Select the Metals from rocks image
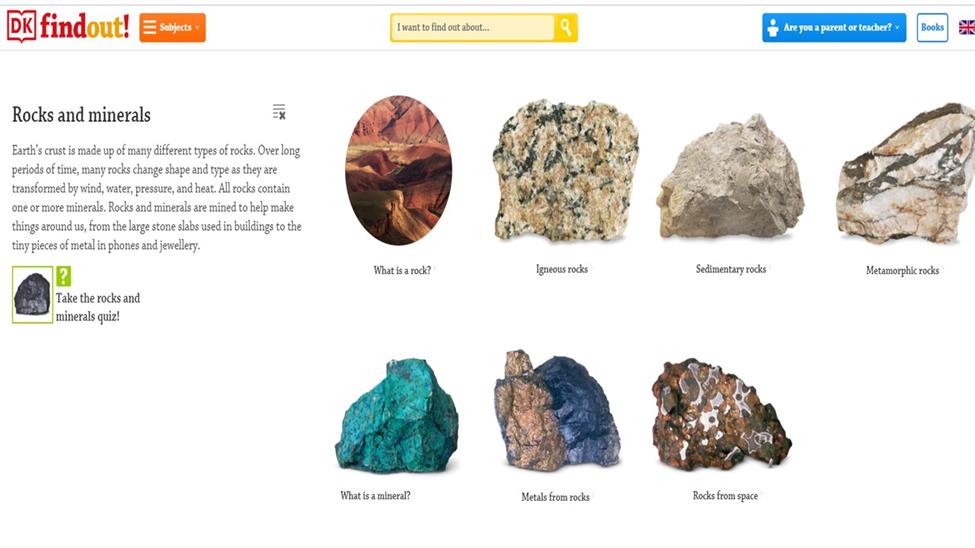 (x=557, y=410)
